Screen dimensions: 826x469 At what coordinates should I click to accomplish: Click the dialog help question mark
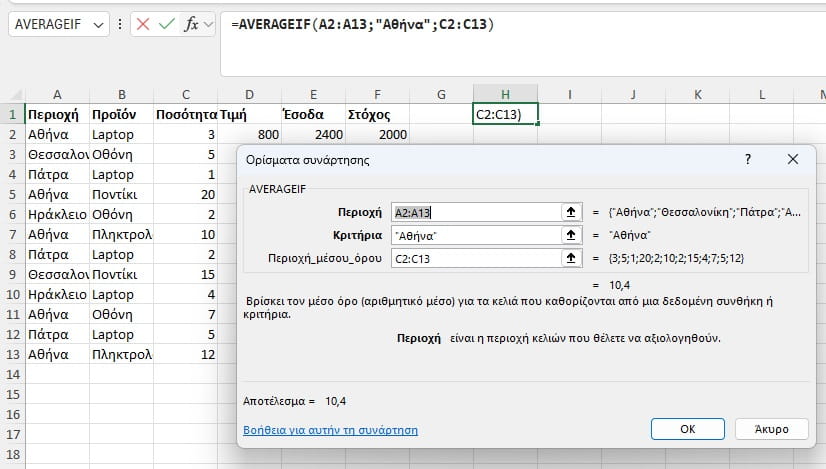[748, 159]
